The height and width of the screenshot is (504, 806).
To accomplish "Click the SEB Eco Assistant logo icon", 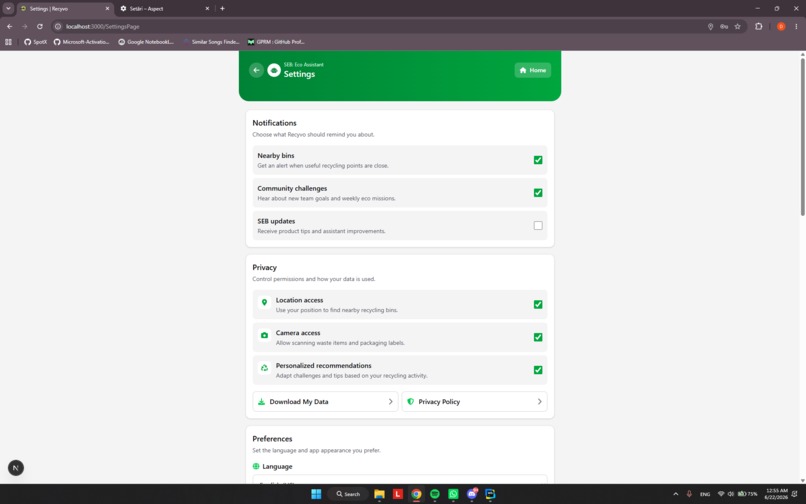I will (x=274, y=70).
